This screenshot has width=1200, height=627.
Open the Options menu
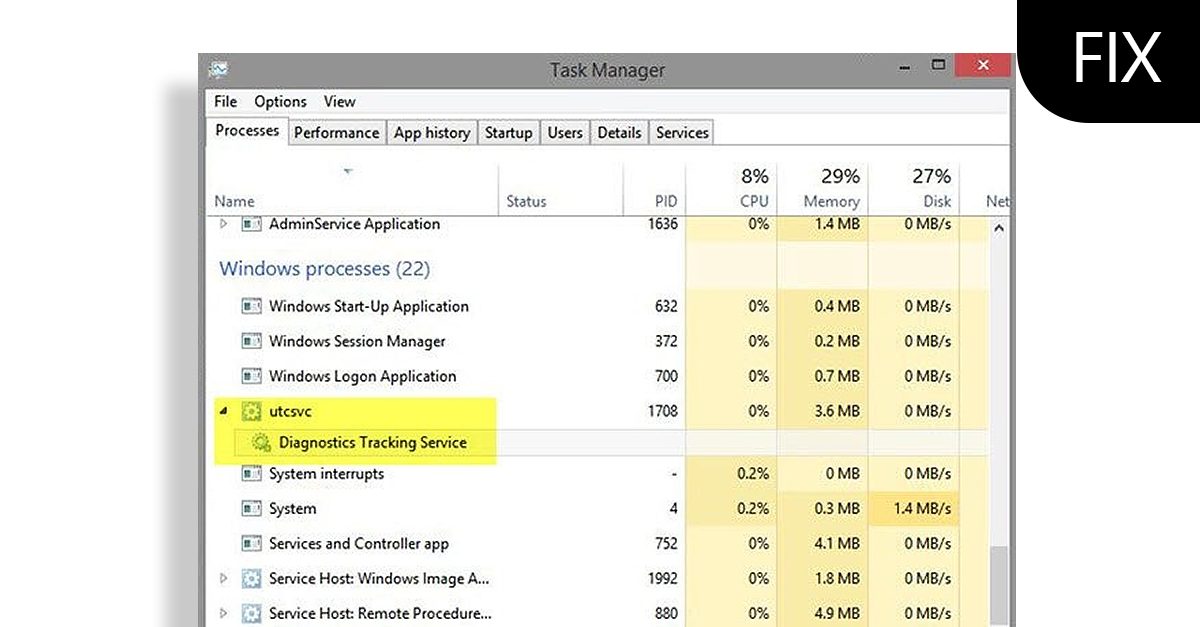click(x=280, y=101)
